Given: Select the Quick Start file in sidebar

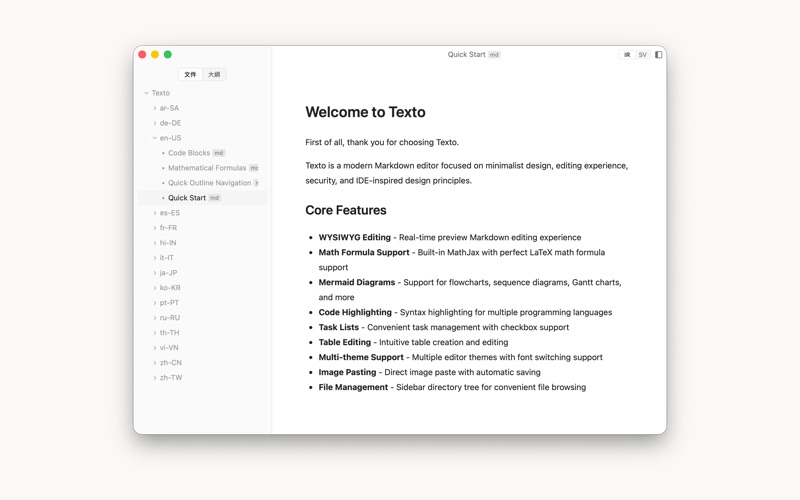Looking at the screenshot, I should (x=203, y=198).
